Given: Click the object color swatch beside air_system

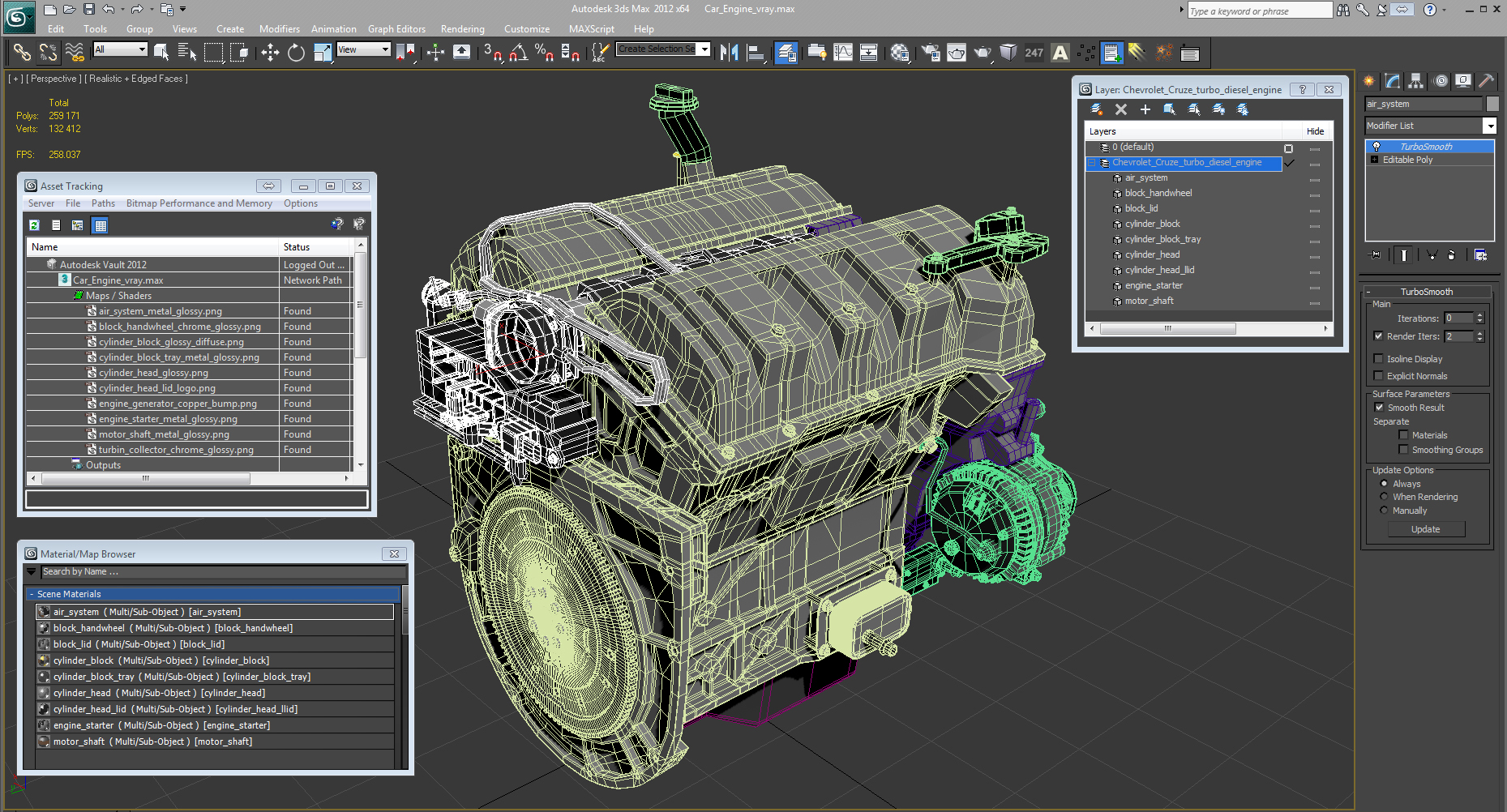Looking at the screenshot, I should (x=1492, y=104).
